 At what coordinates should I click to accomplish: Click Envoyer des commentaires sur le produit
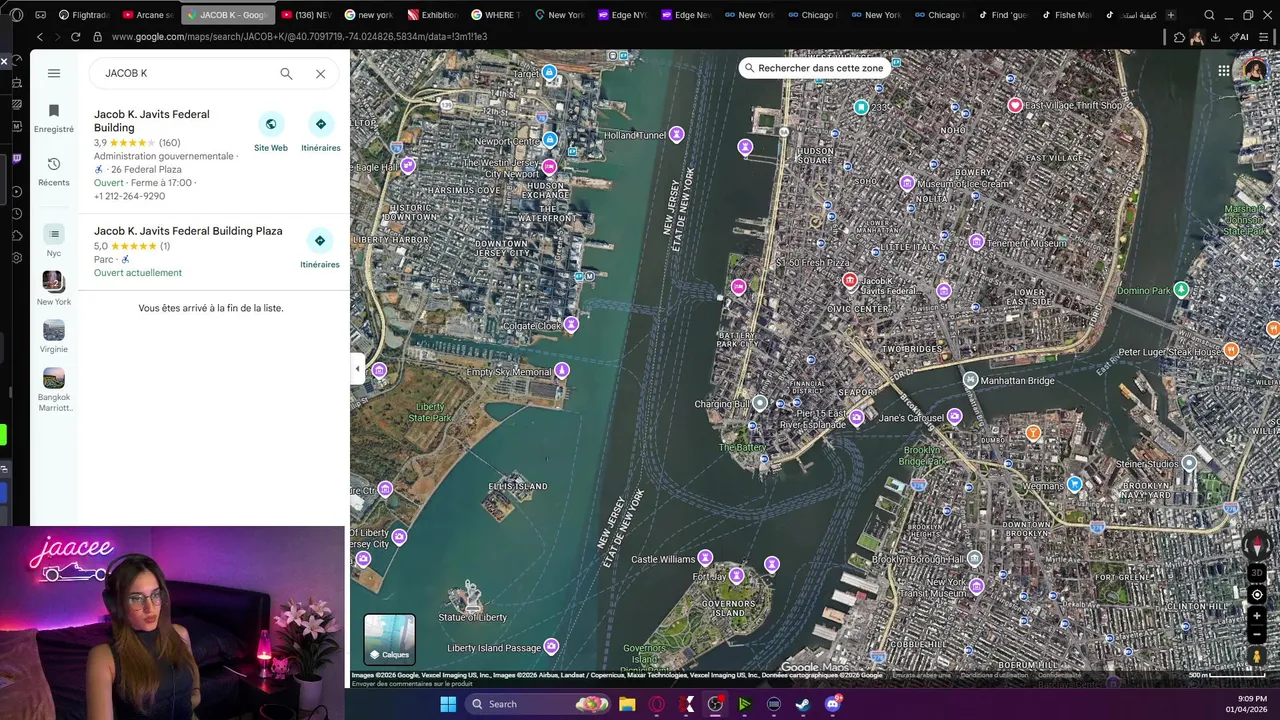[x=412, y=683]
